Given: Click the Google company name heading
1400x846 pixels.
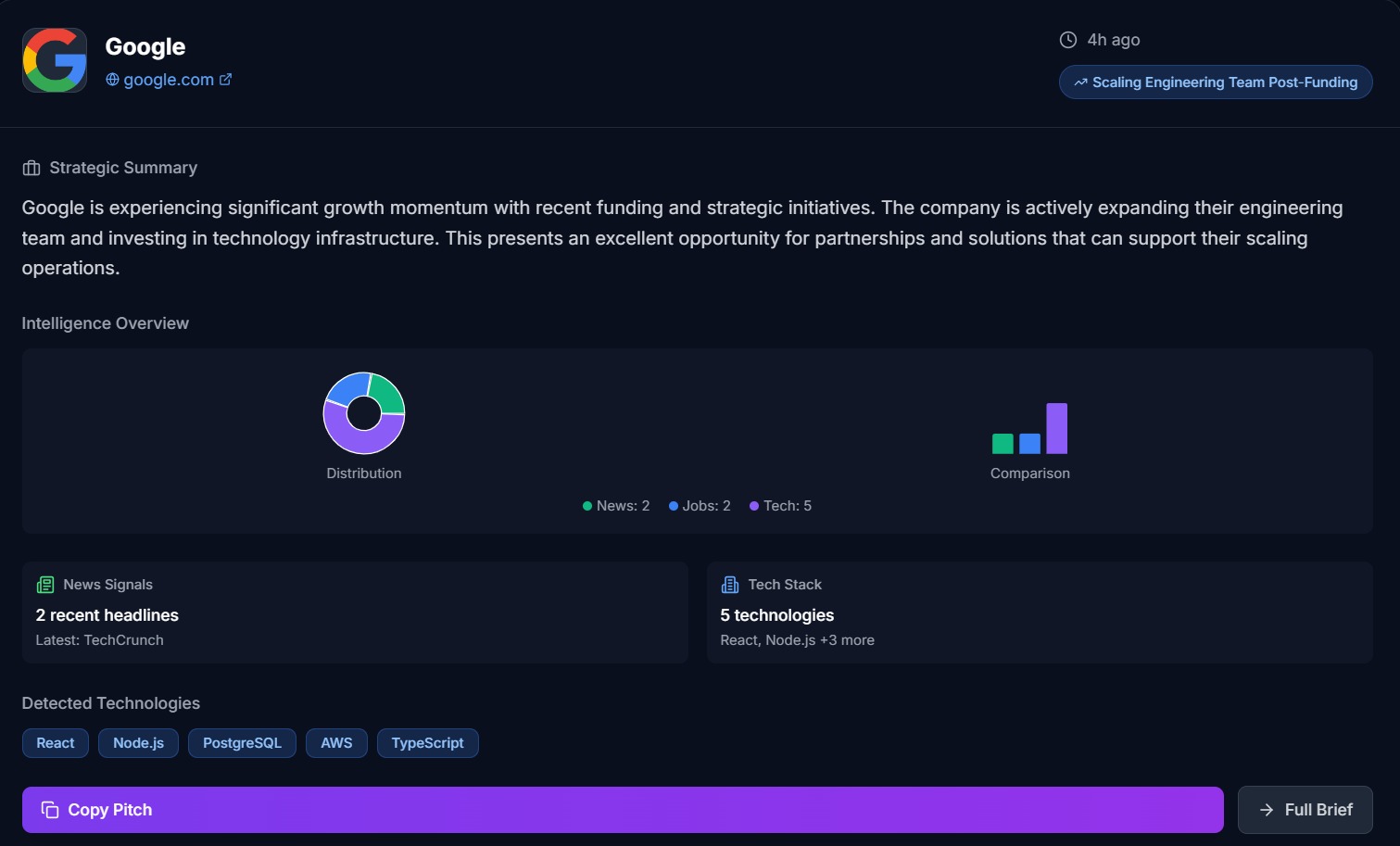Looking at the screenshot, I should pyautogui.click(x=145, y=46).
